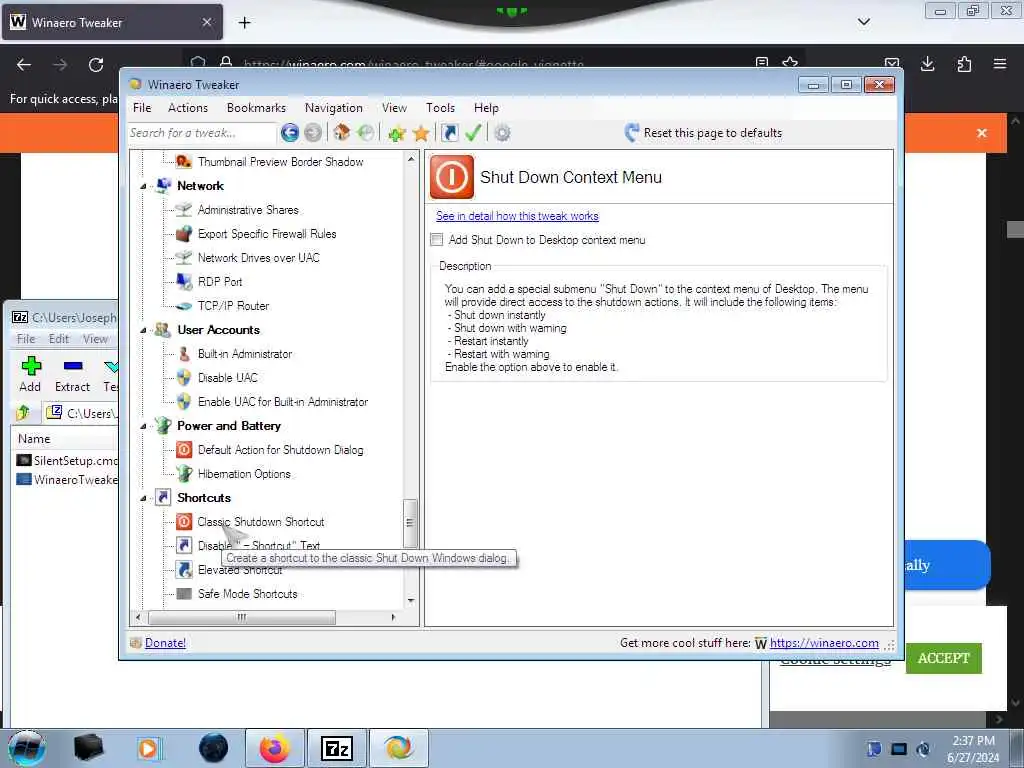Viewport: 1024px width, 768px height.
Task: Select Disable UAC tweak
Action: tap(228, 378)
